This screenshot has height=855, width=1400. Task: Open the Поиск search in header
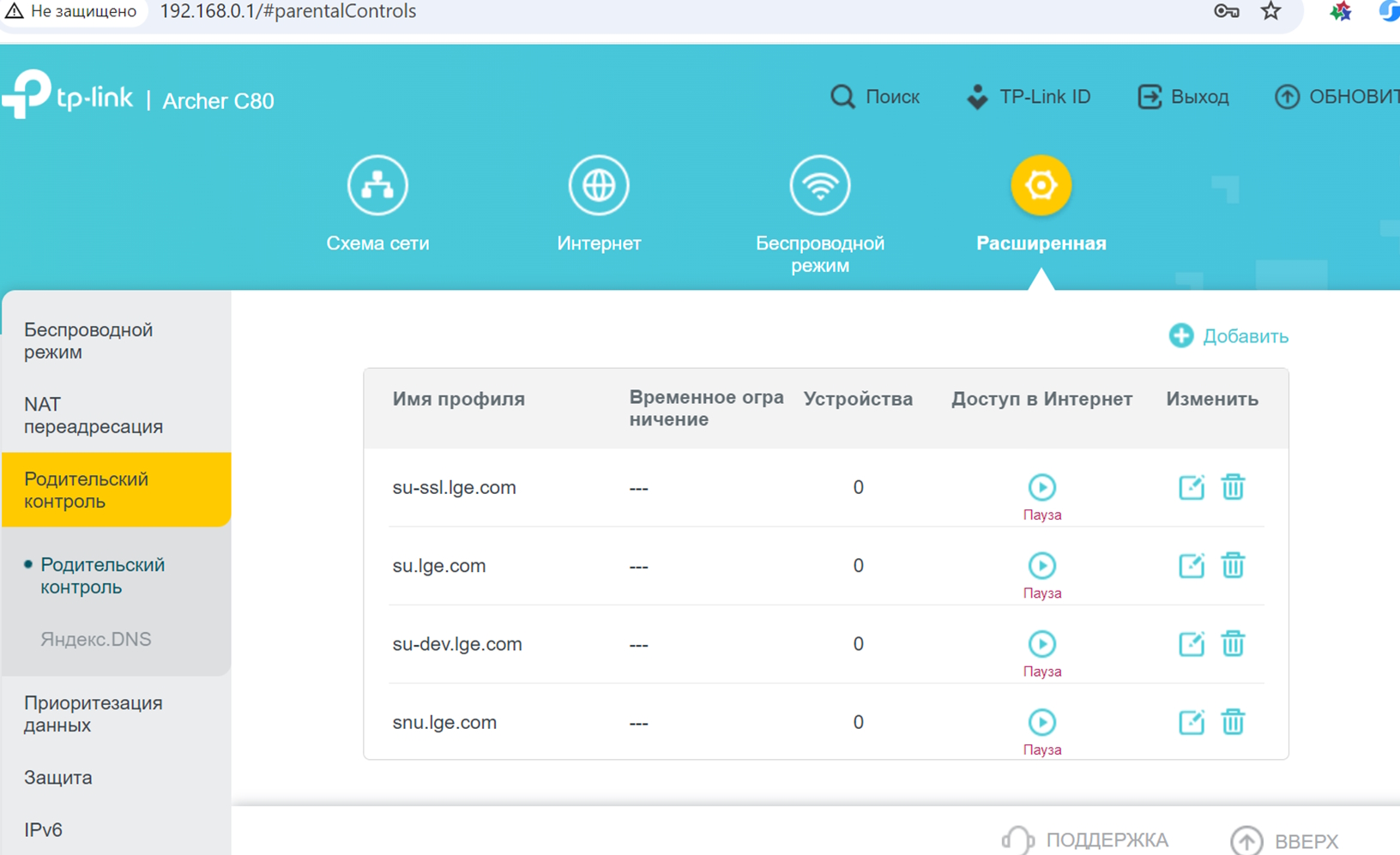[x=875, y=97]
